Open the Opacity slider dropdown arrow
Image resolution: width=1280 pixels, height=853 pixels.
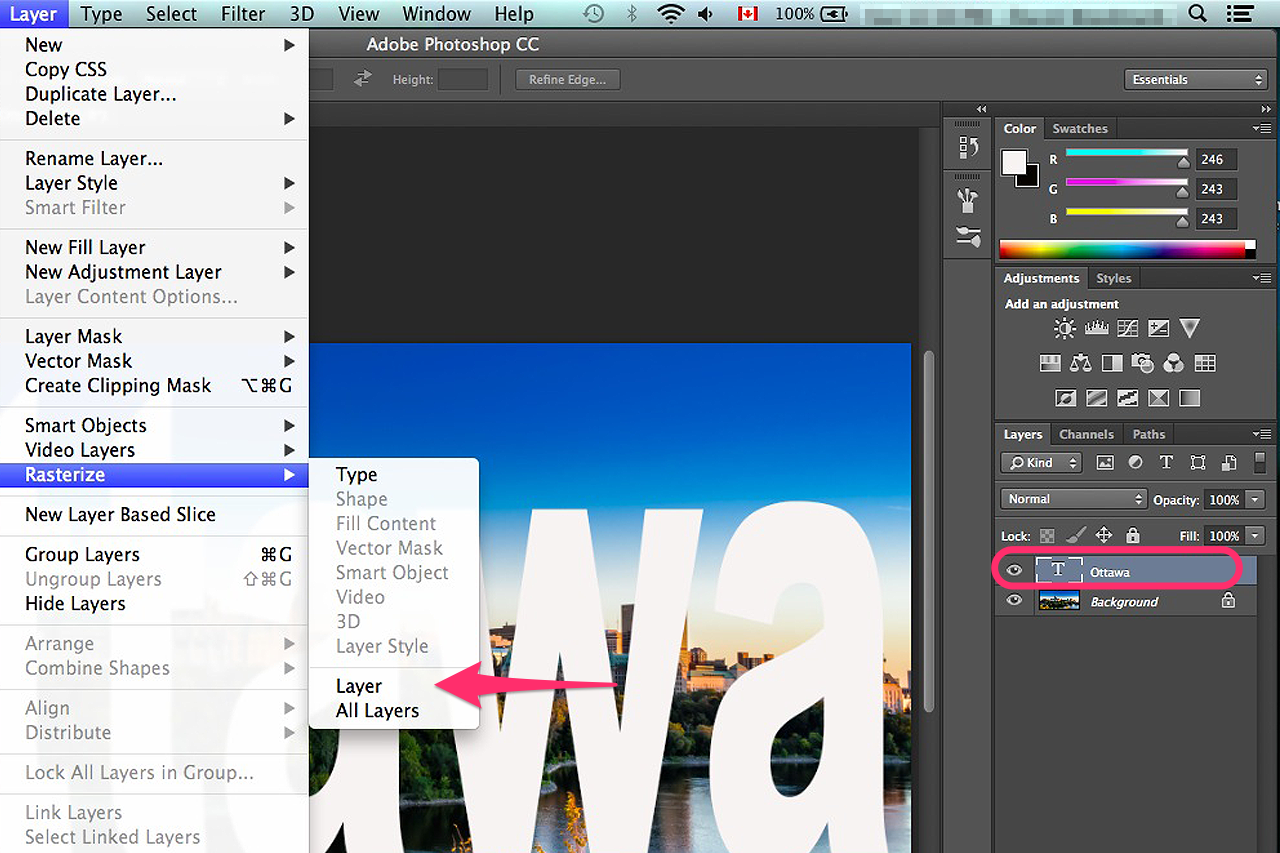[1255, 499]
